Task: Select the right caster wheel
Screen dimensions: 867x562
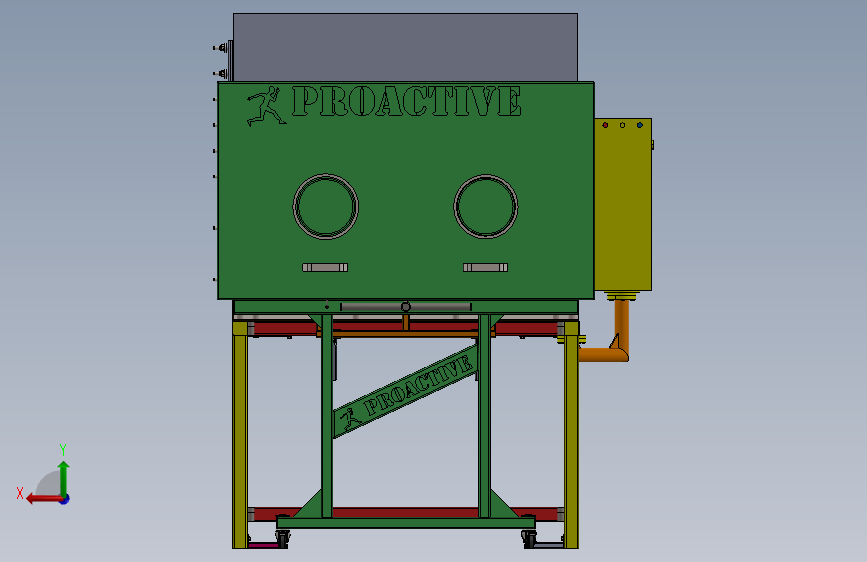Action: (x=529, y=539)
